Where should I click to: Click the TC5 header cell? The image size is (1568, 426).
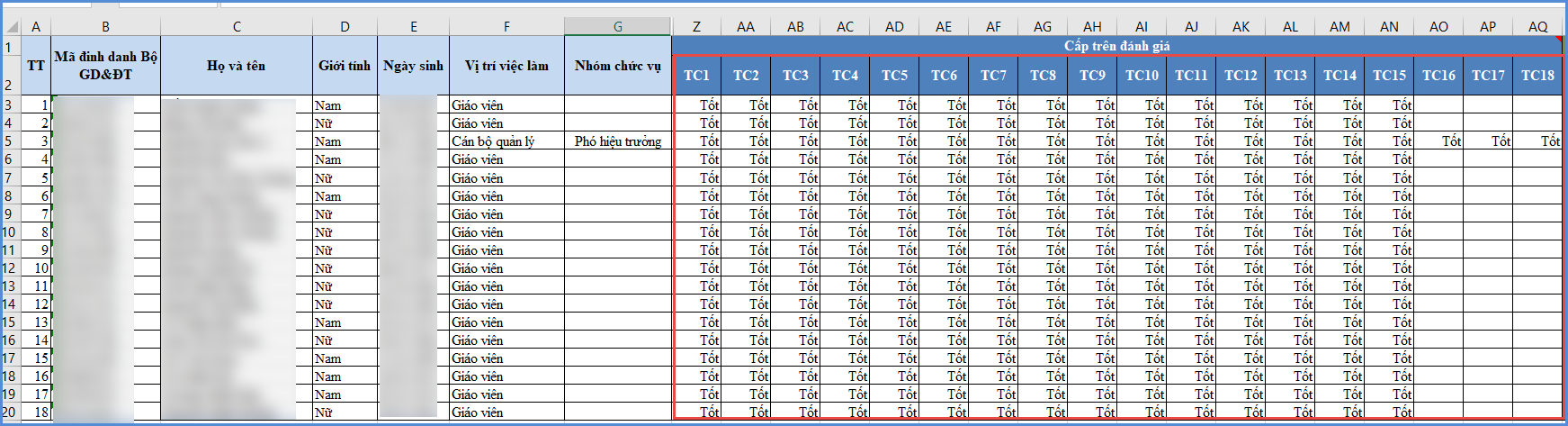[x=894, y=76]
